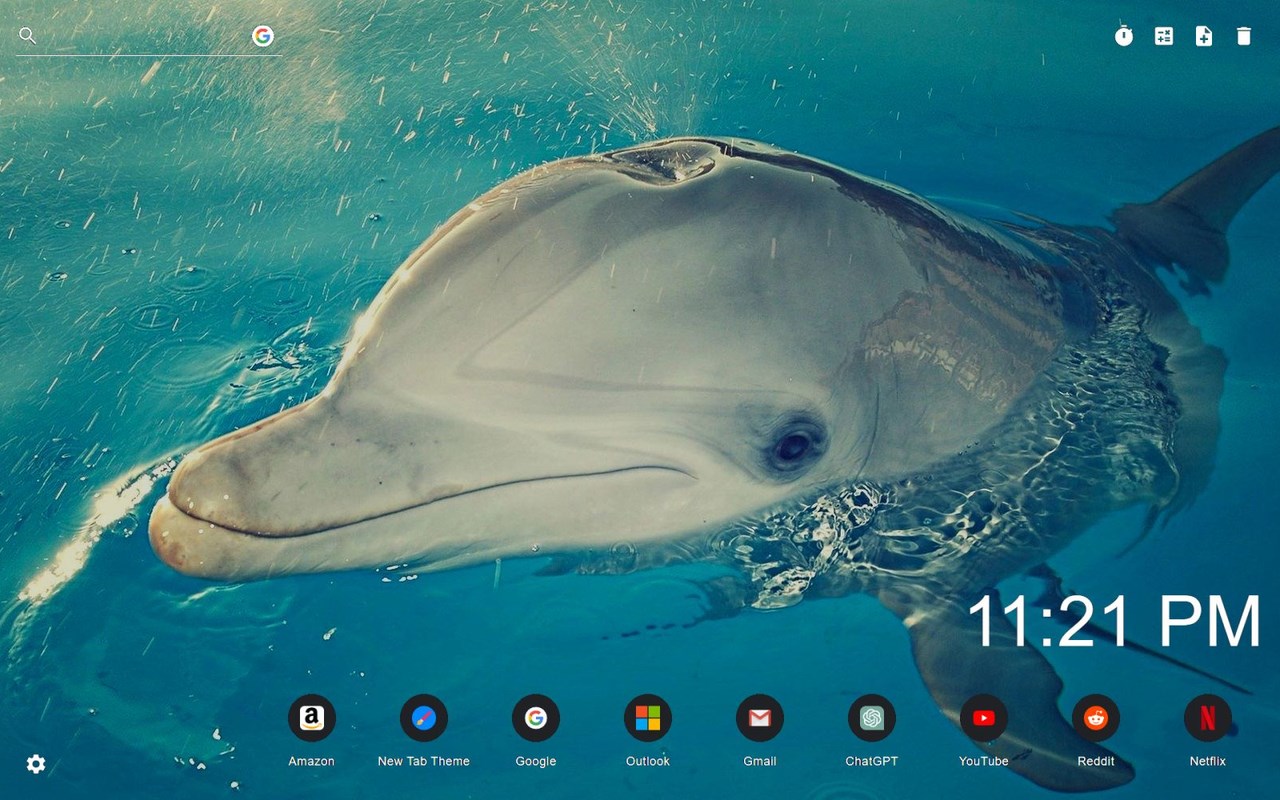Screen dimensions: 1280x800
Task: Launch the Outlook shortcut icon
Action: [x=648, y=718]
